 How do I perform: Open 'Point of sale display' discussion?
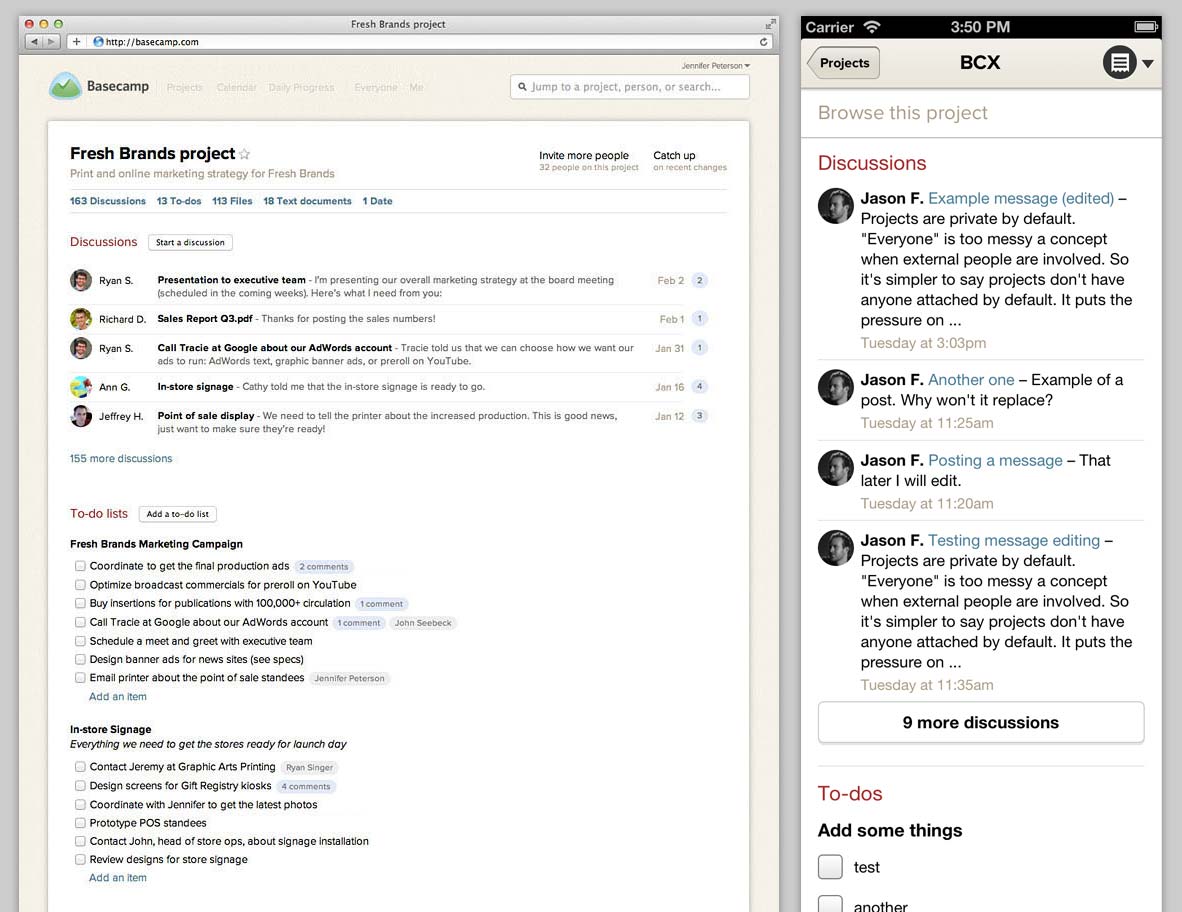click(x=206, y=416)
